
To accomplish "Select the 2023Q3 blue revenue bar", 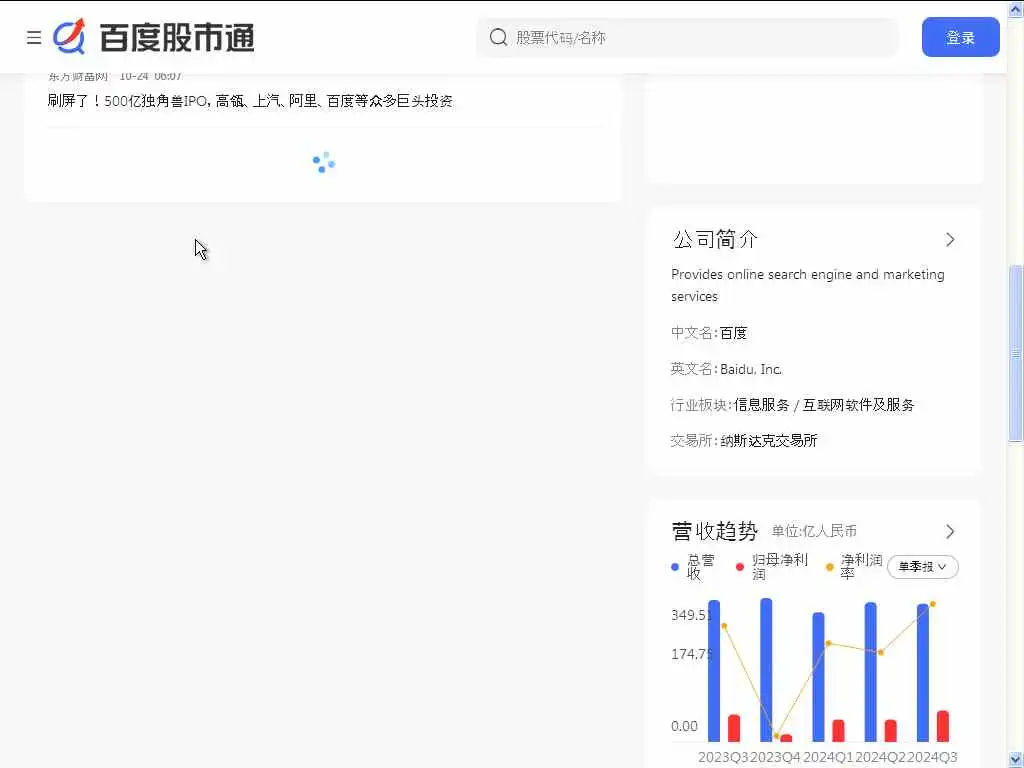I will tap(714, 671).
